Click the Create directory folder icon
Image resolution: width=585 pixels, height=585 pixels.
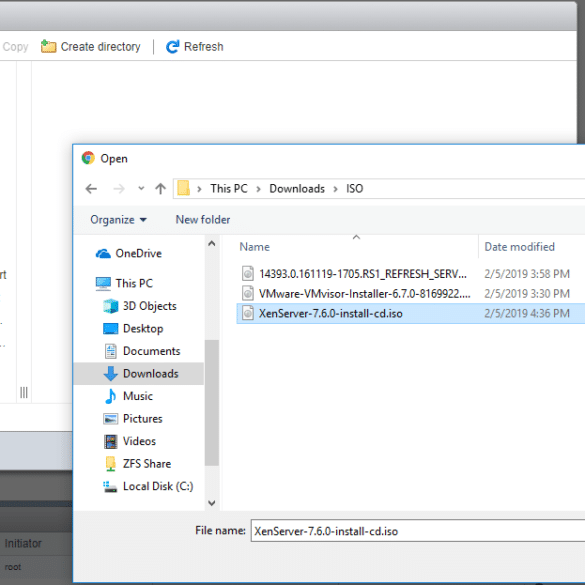[48, 47]
